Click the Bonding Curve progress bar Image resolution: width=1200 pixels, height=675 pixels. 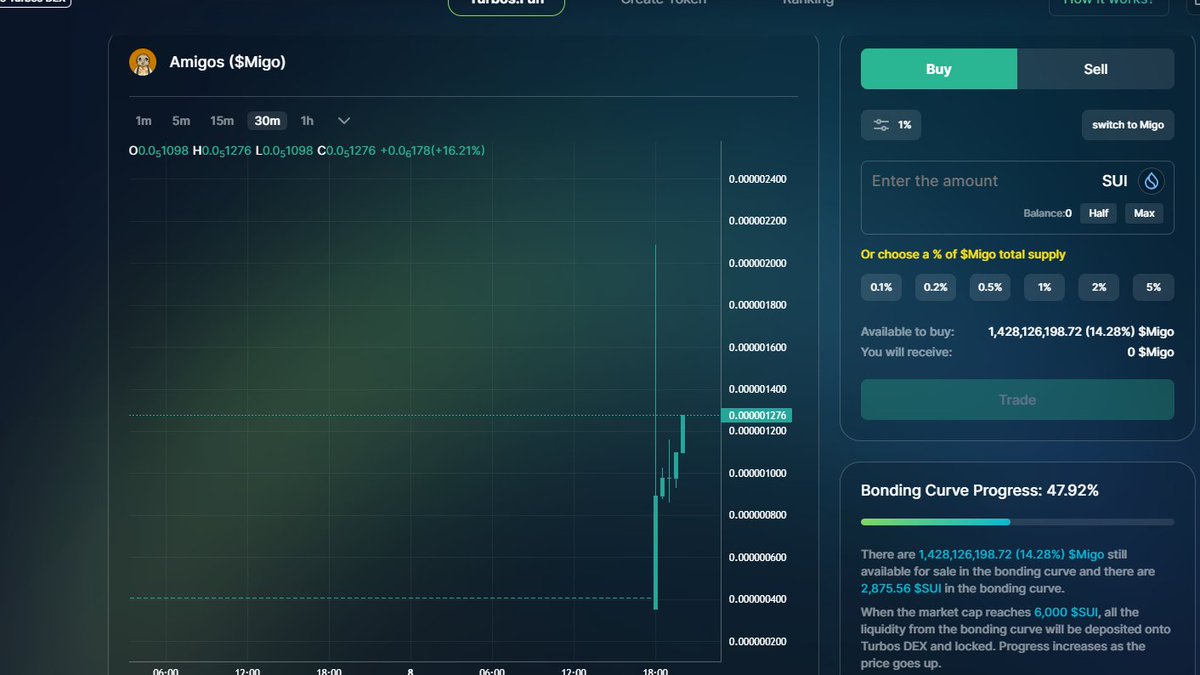click(x=1017, y=522)
